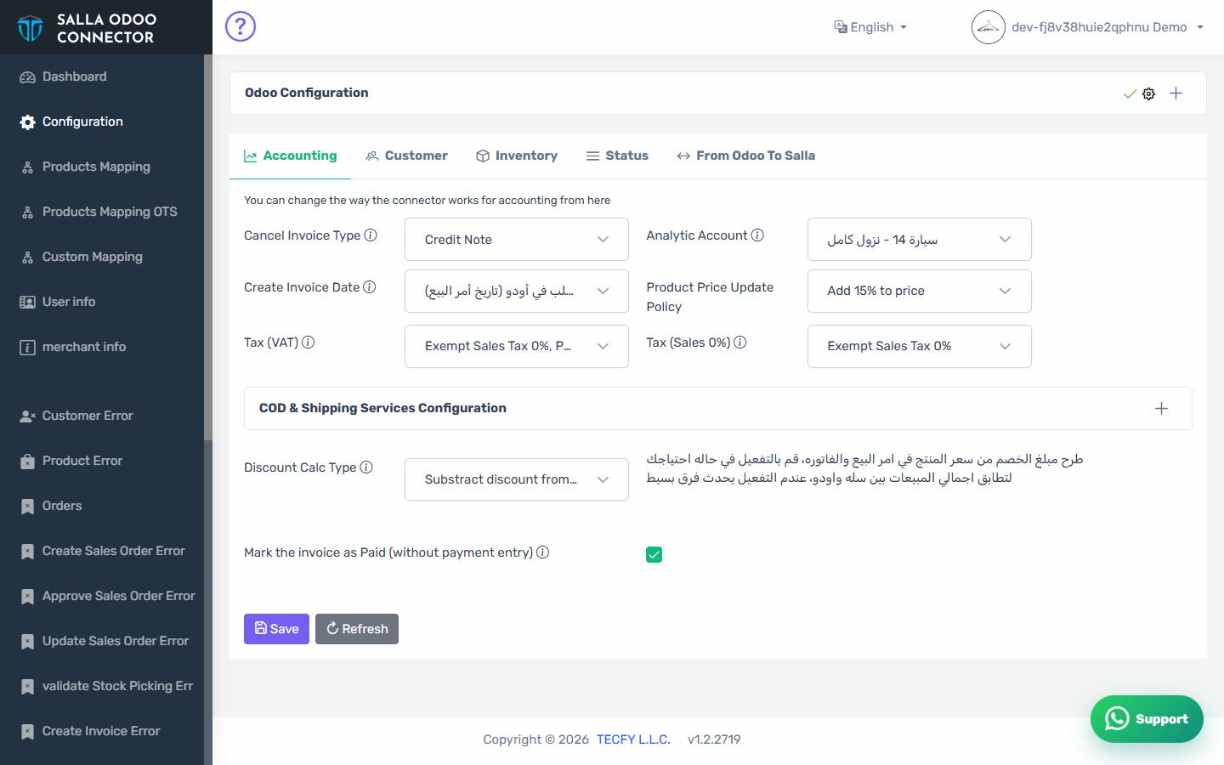Screen dimensions: 1224x765
Task: Open the TECFY L.L.C. link
Action: (x=635, y=740)
